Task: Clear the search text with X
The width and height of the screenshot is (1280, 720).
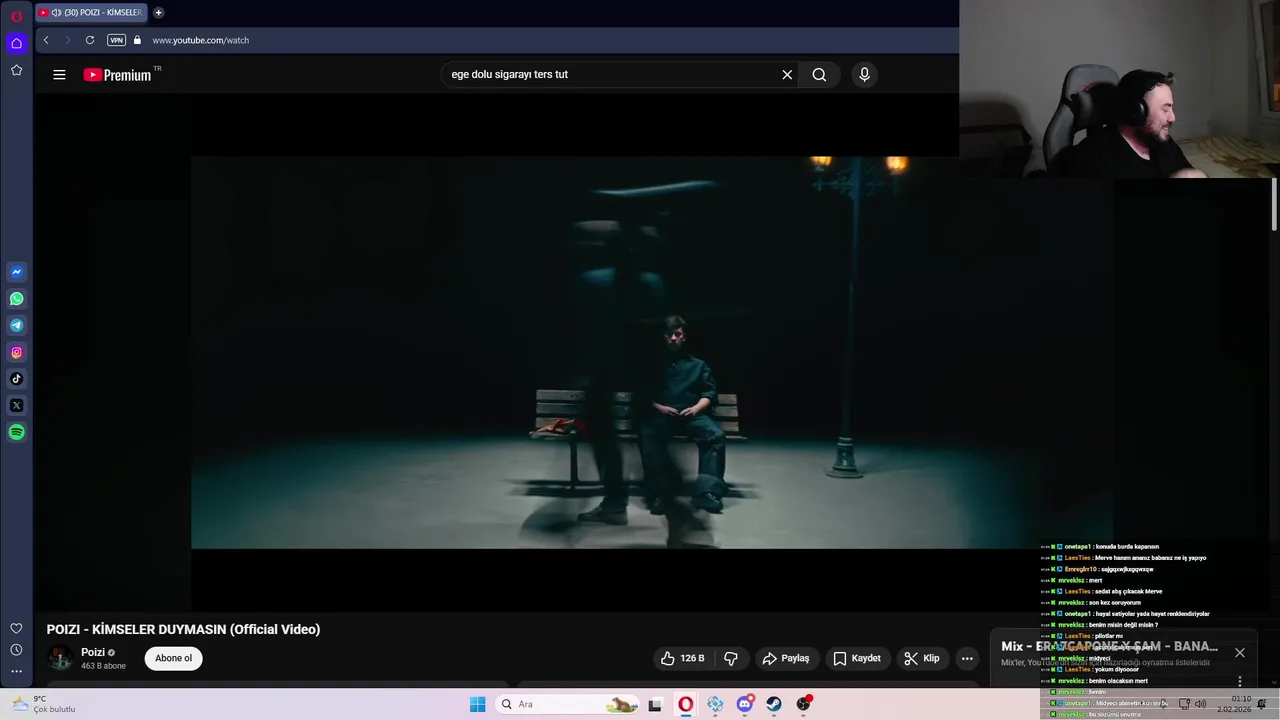Action: point(787,74)
